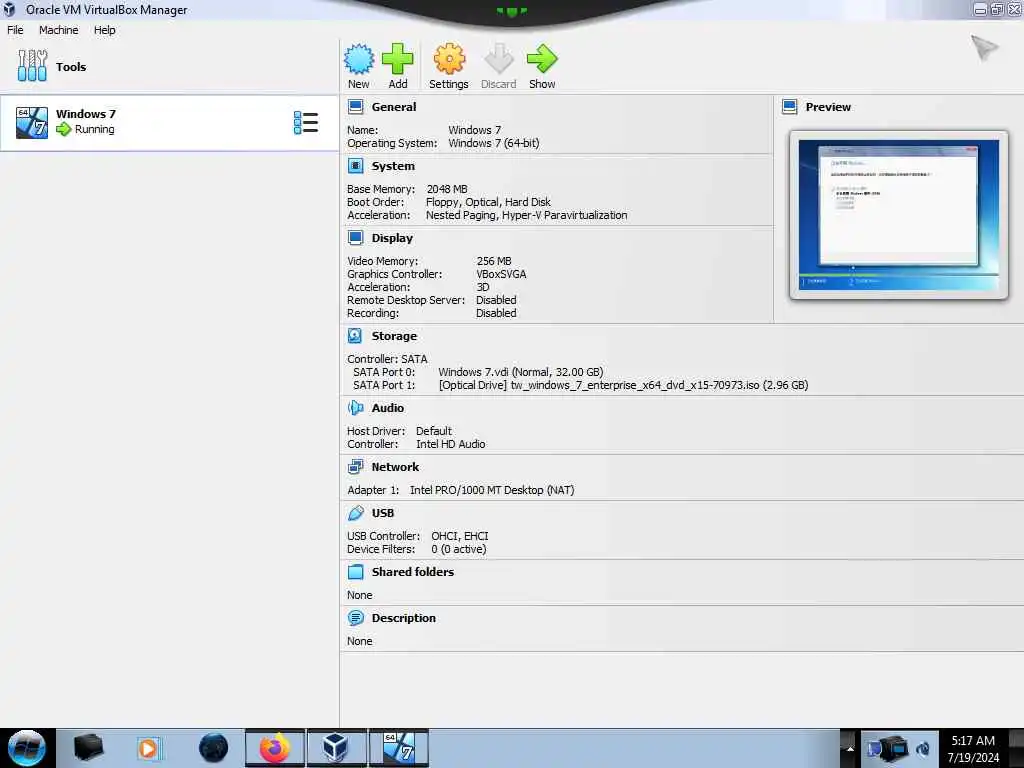Click the volume icon in system tray
The height and width of the screenshot is (768, 1024).
pos(923,748)
